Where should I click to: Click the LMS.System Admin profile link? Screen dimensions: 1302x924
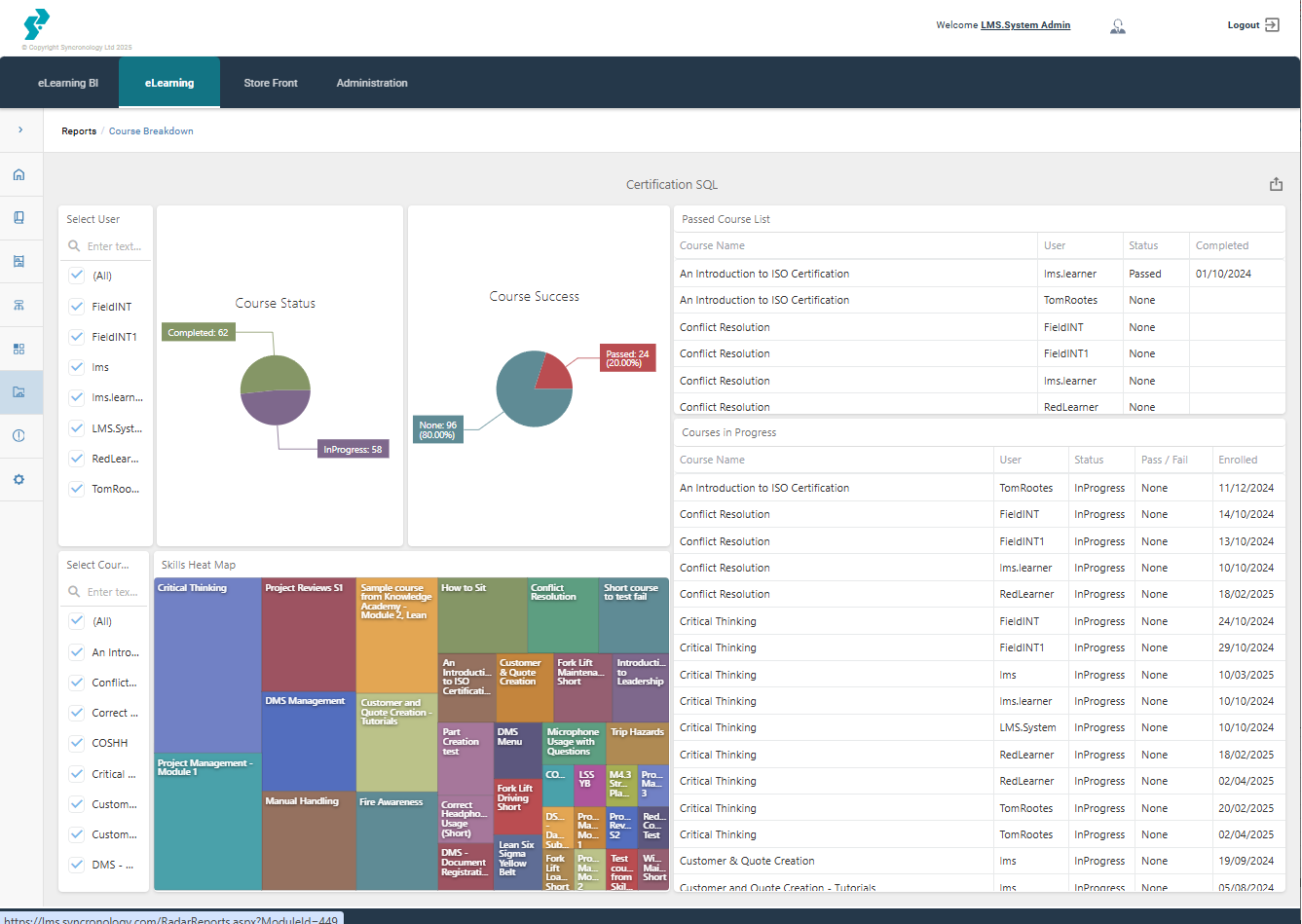tap(1024, 25)
